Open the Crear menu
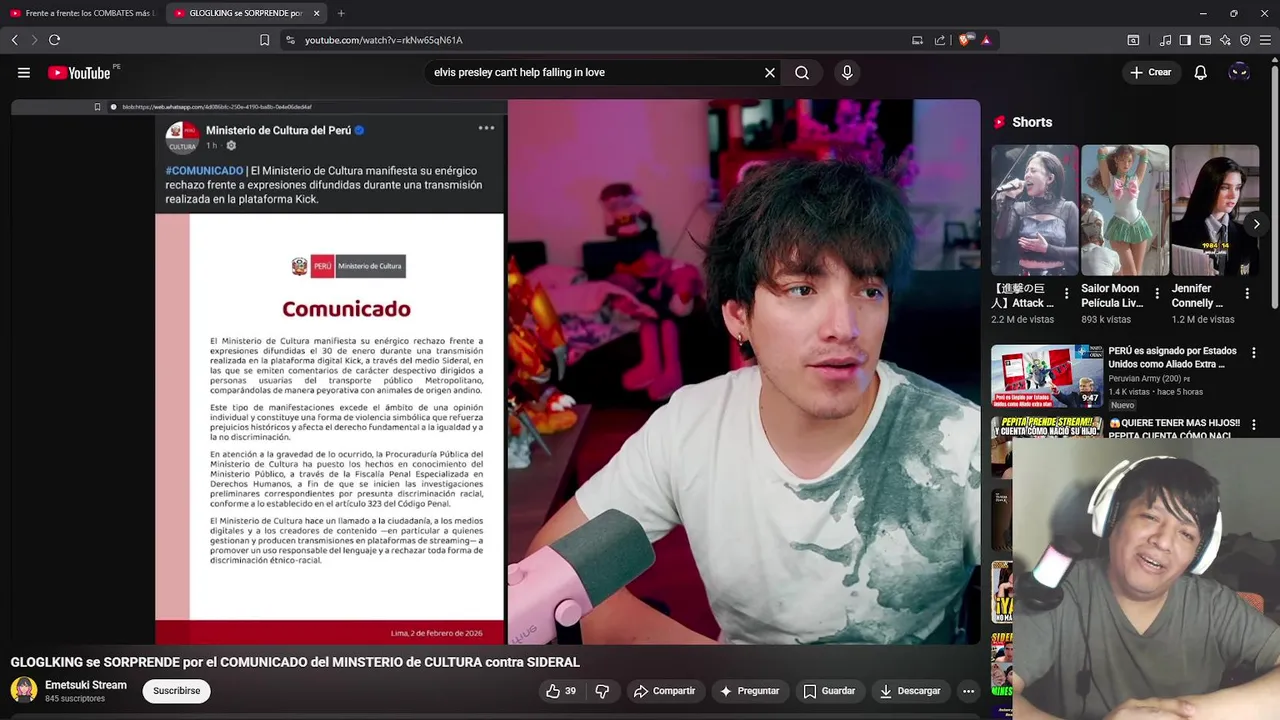This screenshot has width=1280, height=720. pos(1150,72)
